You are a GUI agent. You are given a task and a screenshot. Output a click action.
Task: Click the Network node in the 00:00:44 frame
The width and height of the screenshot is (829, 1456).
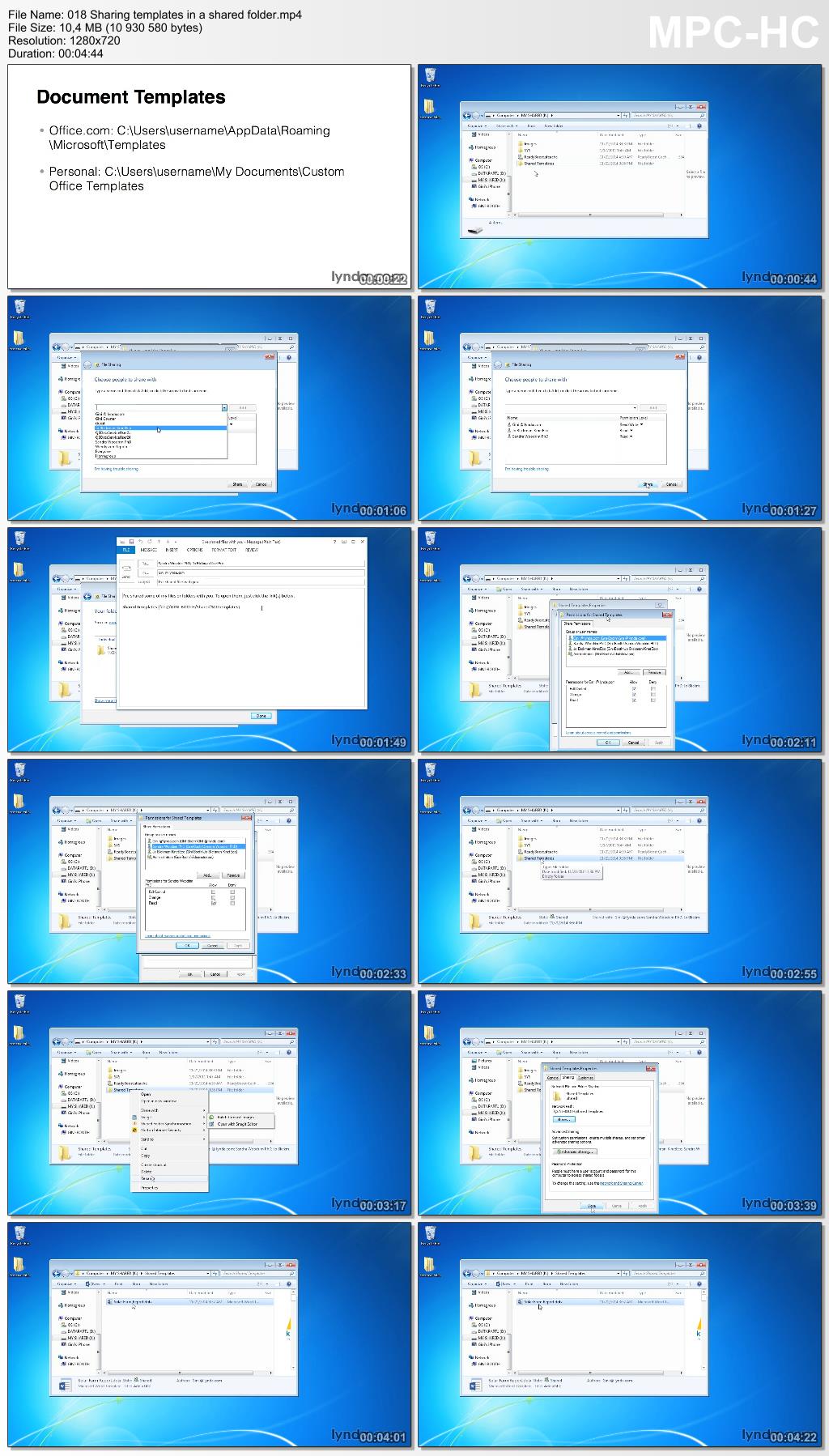click(x=479, y=199)
